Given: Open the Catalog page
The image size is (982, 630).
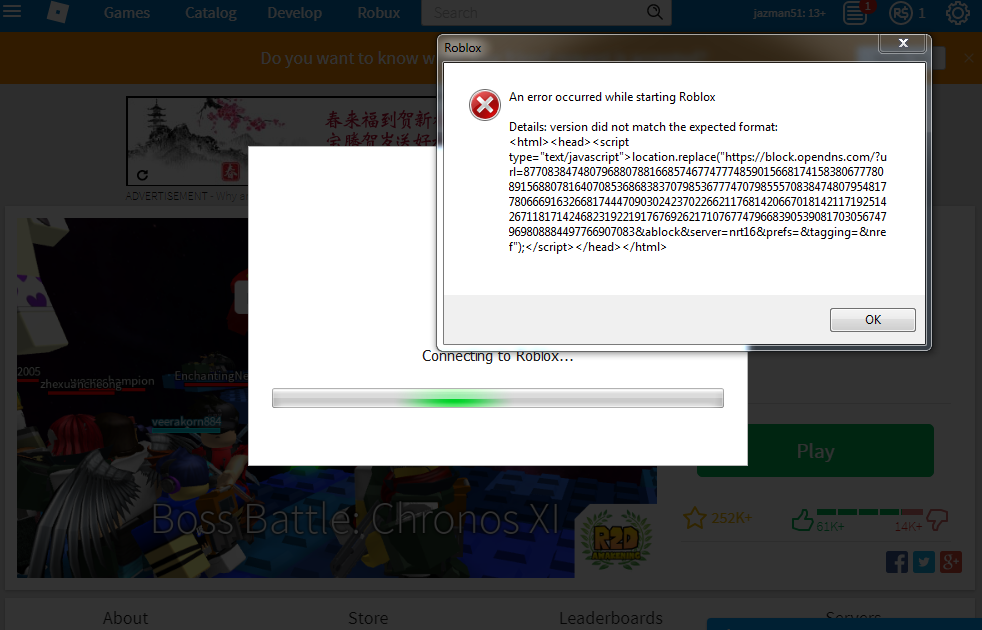Looking at the screenshot, I should (210, 13).
